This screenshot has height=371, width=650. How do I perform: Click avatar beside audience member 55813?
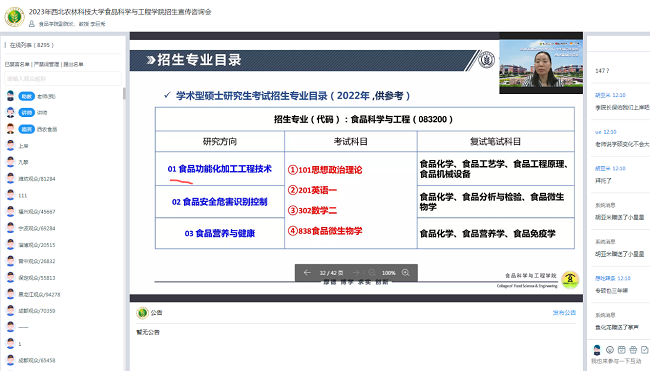click(10, 277)
